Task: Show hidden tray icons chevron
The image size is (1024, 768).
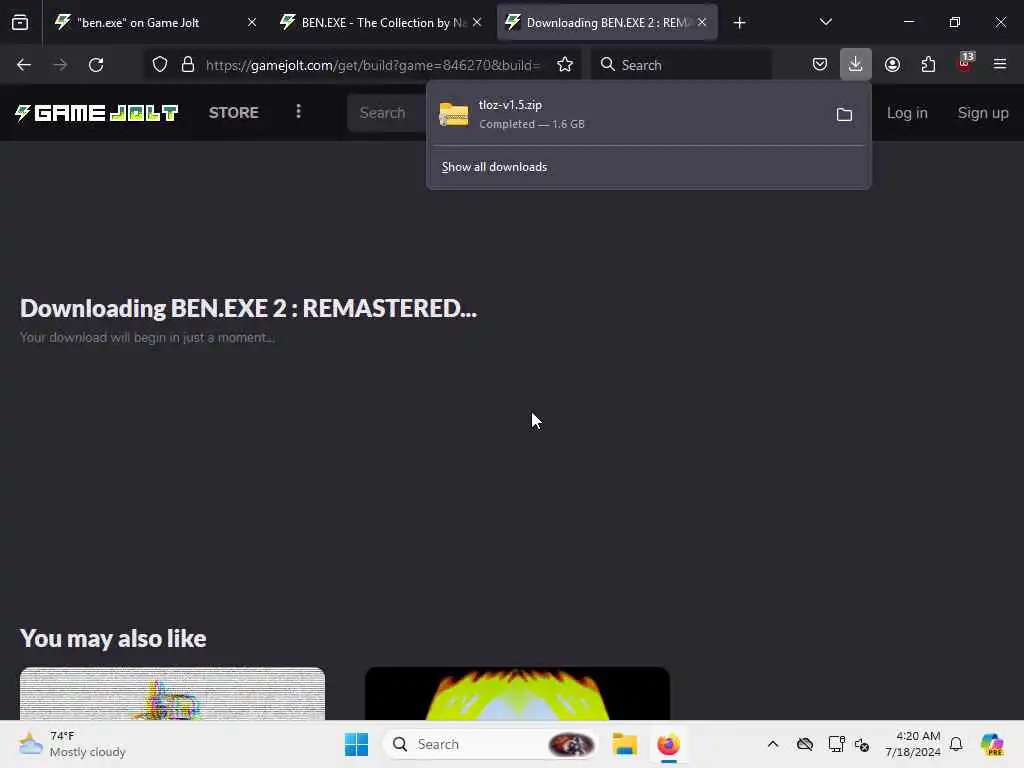Action: pos(773,744)
